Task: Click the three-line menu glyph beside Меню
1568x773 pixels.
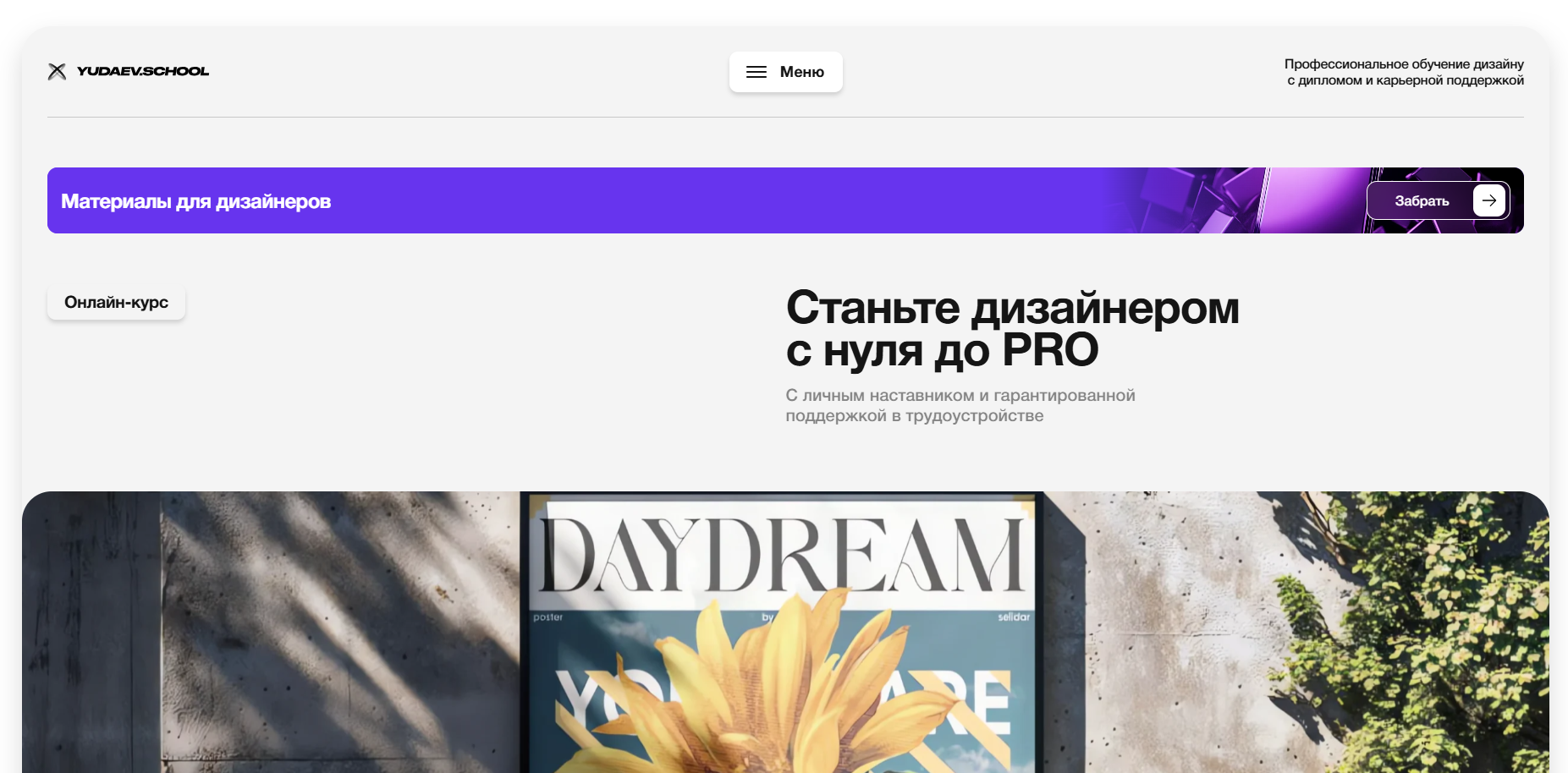Action: tap(756, 71)
